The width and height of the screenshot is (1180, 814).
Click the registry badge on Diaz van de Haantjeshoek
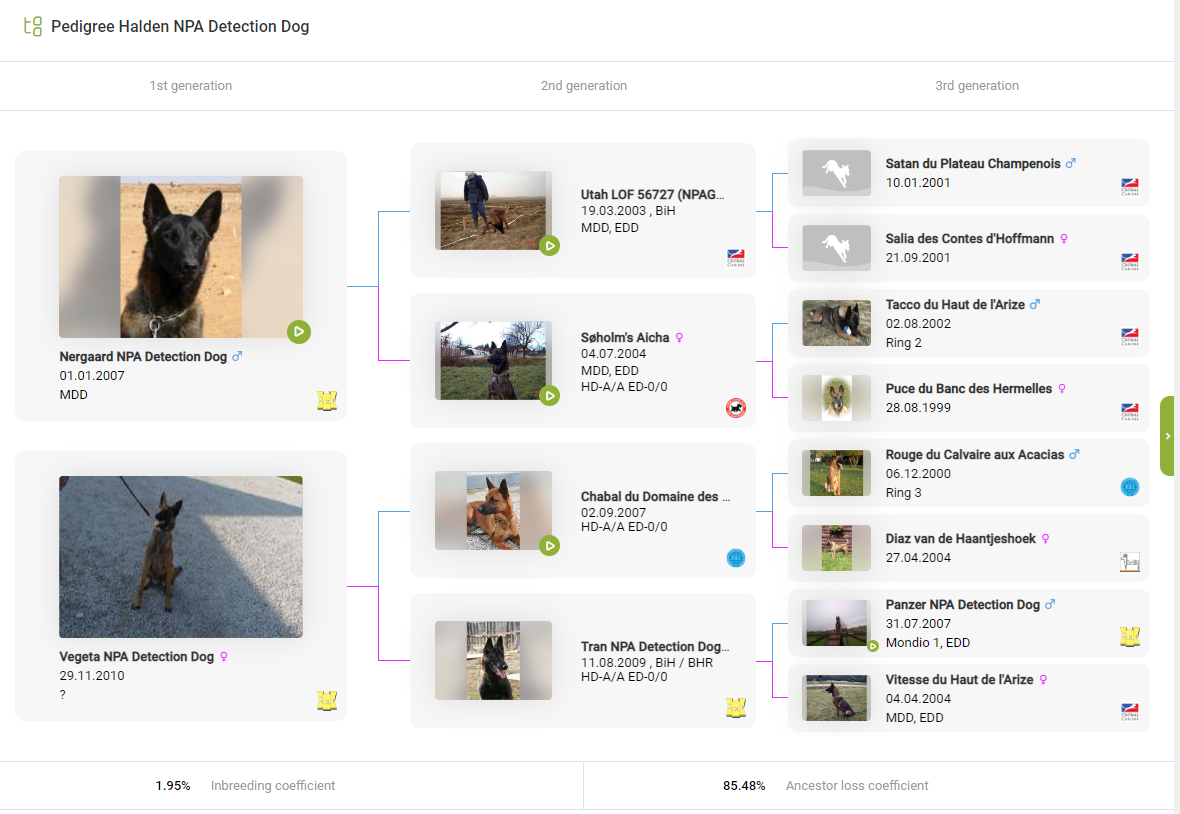click(1130, 562)
